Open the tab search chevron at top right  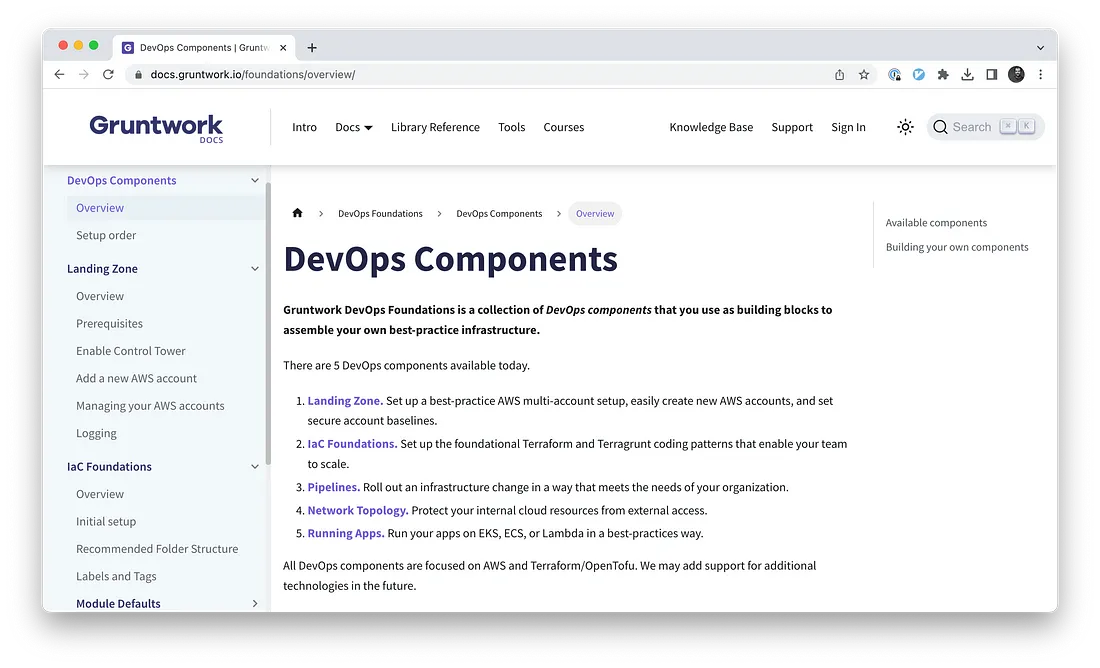tap(1040, 48)
